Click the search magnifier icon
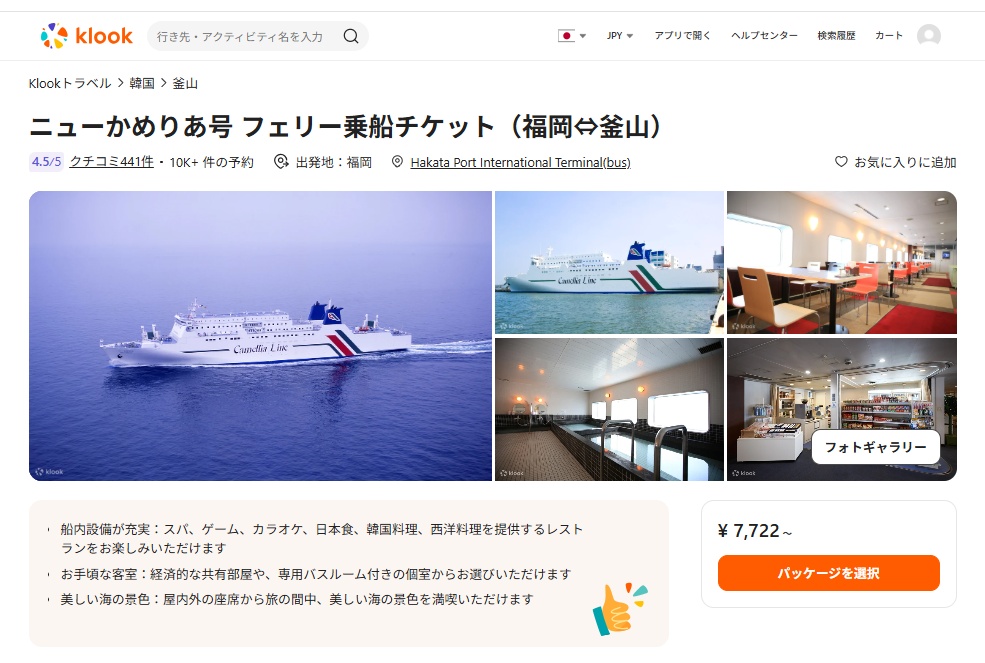 351,36
